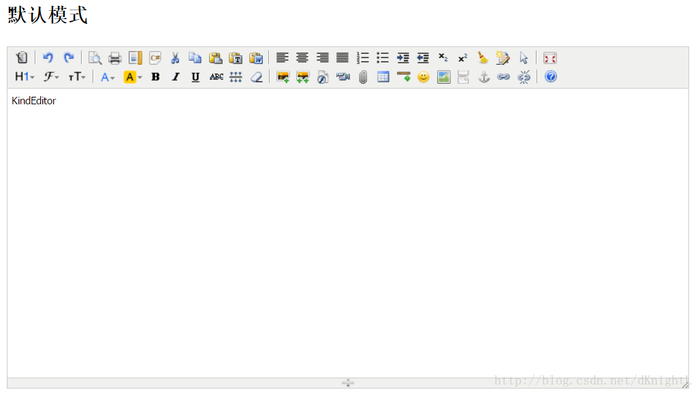Open yellow background highlight color picker

(133, 77)
